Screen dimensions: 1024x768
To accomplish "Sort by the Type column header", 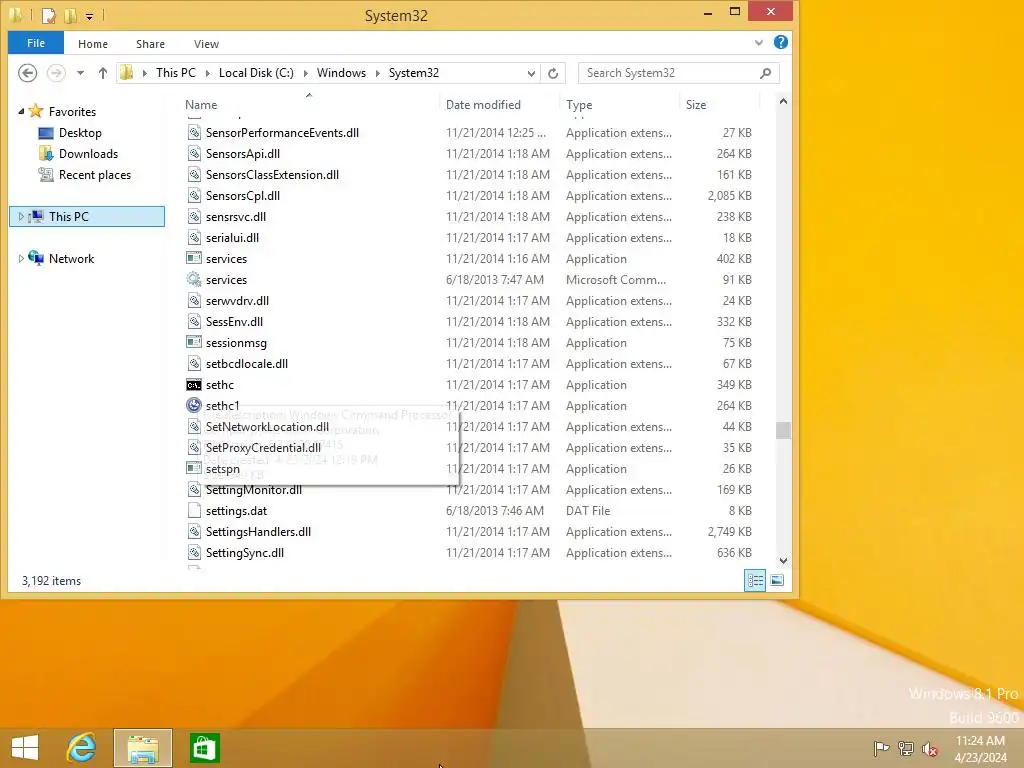I will (579, 104).
